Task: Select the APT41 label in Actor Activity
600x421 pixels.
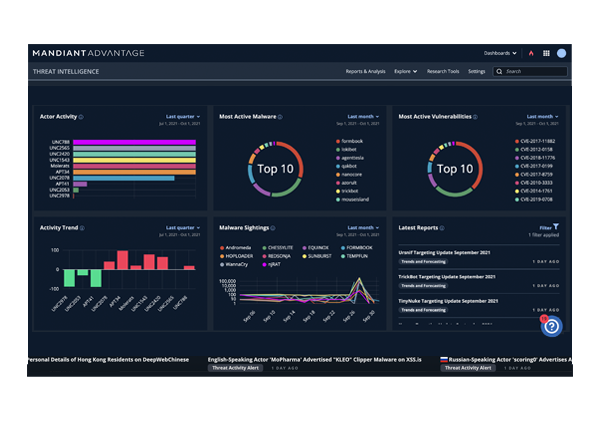Action: pos(62,184)
